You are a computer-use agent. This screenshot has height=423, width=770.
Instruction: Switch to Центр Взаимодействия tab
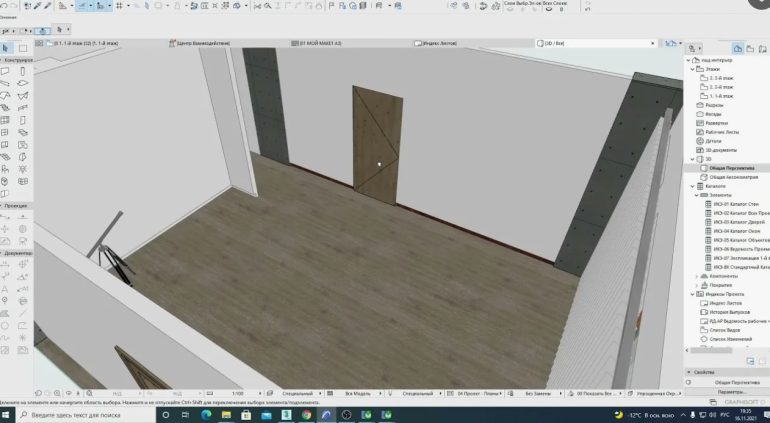tap(200, 43)
